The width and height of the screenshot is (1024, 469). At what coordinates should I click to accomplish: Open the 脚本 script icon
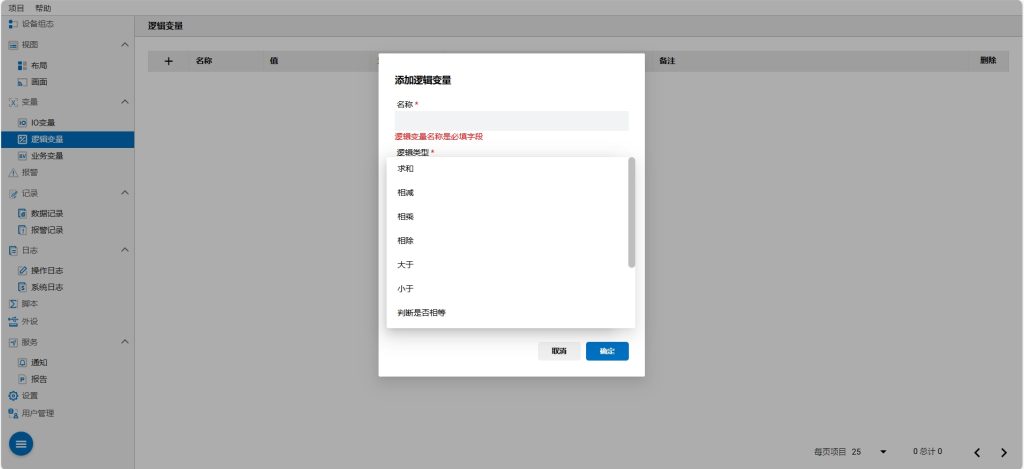click(x=13, y=304)
